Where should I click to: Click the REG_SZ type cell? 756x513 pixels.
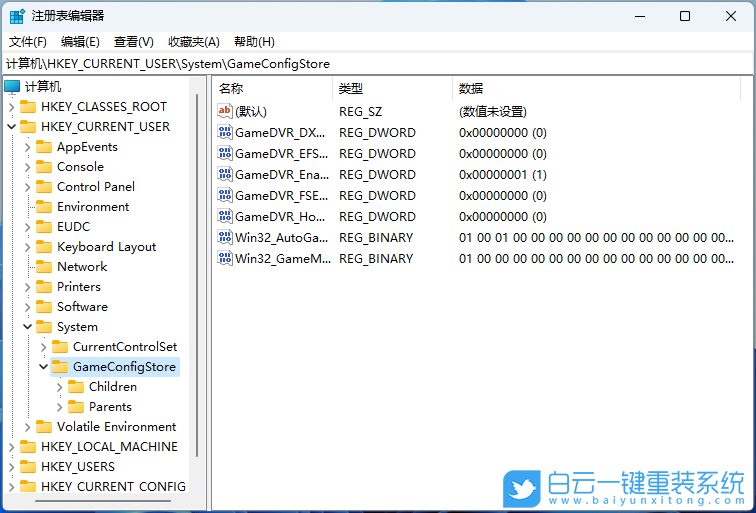tap(361, 112)
